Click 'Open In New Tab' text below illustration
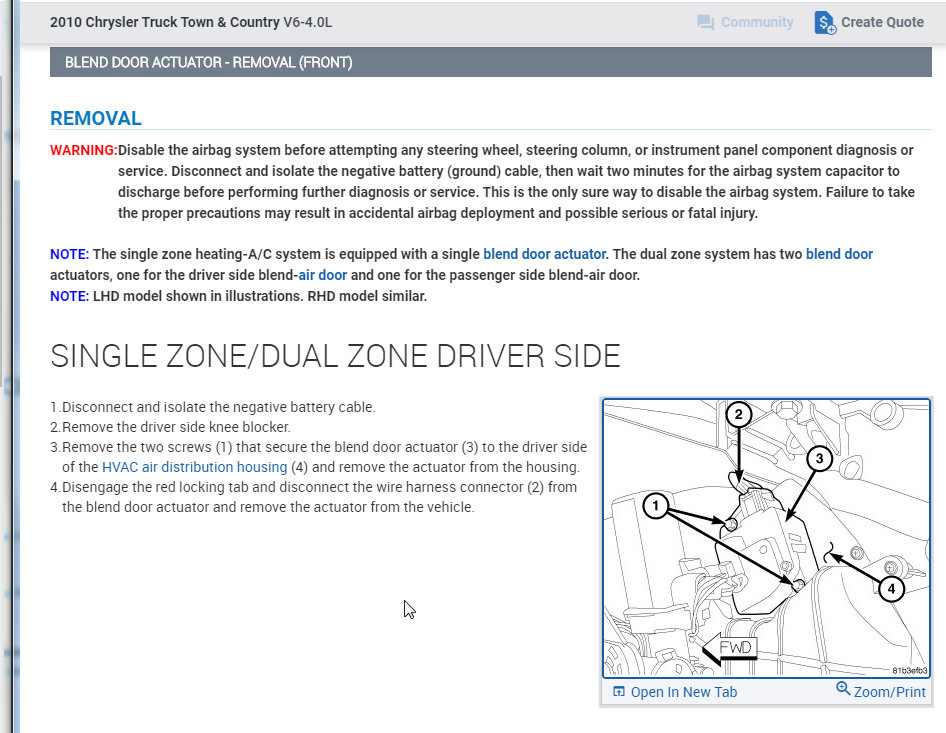This screenshot has width=946, height=733. pyautogui.click(x=684, y=692)
